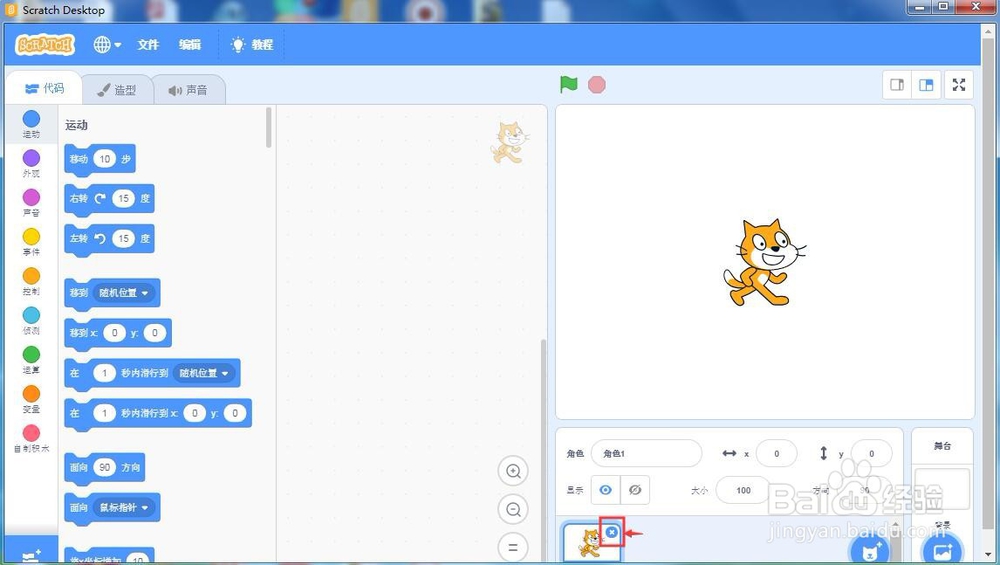Select the 运动 motion category
The width and height of the screenshot is (1000, 565).
point(31,124)
